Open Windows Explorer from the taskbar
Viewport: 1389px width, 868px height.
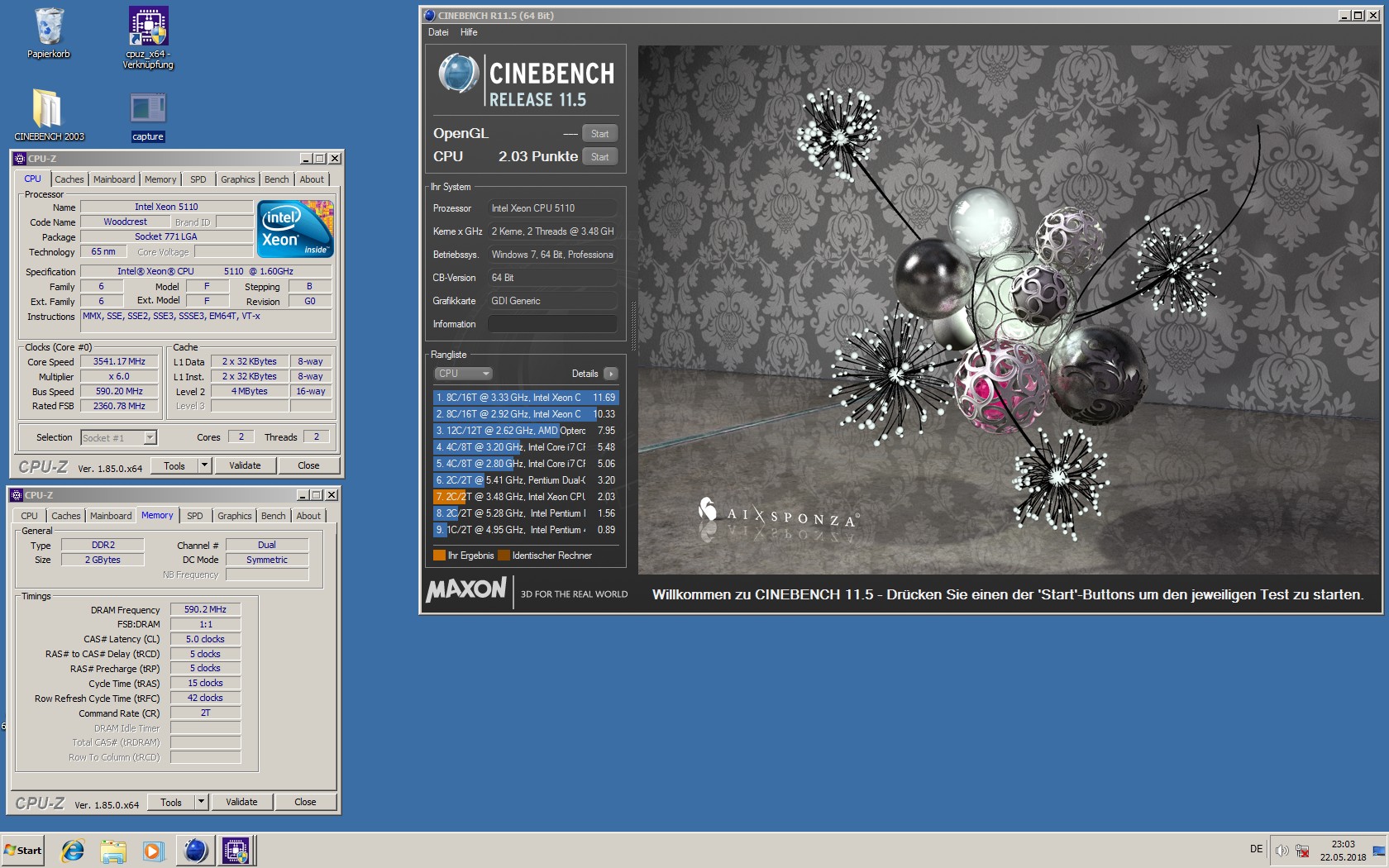pos(113,850)
